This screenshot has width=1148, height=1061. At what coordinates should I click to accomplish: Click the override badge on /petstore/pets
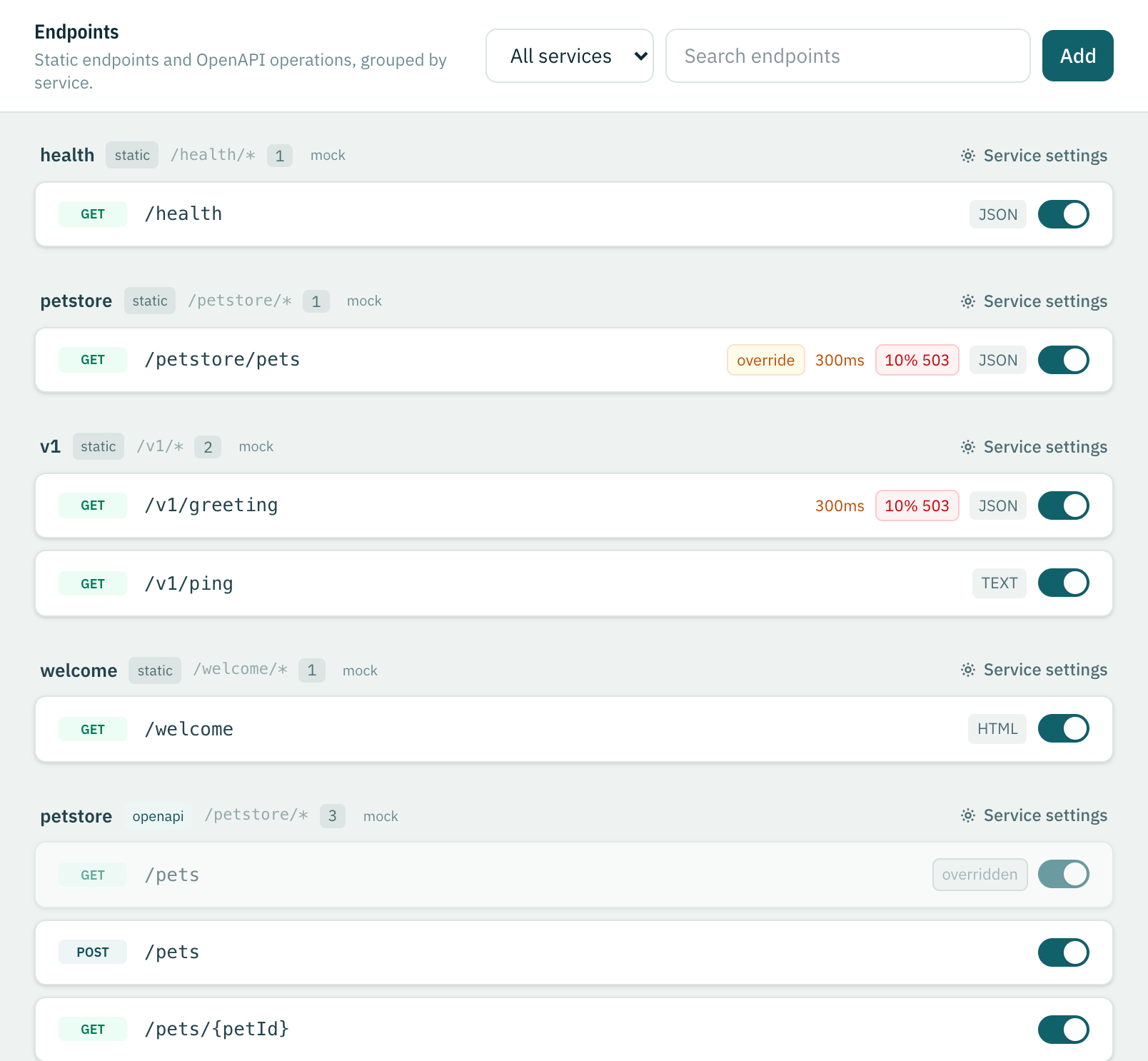click(765, 360)
